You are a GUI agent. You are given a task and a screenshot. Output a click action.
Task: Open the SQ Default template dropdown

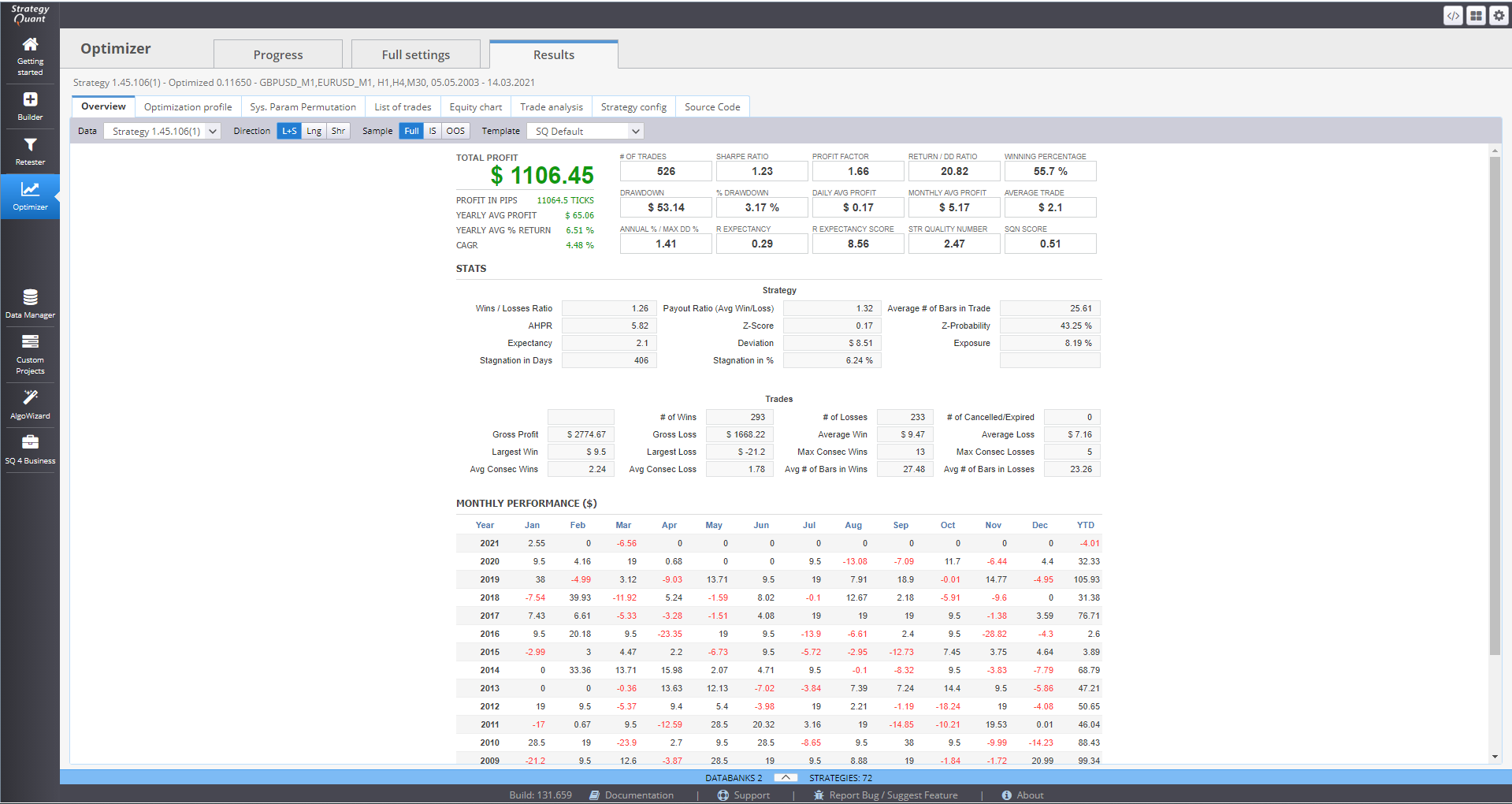tap(585, 131)
